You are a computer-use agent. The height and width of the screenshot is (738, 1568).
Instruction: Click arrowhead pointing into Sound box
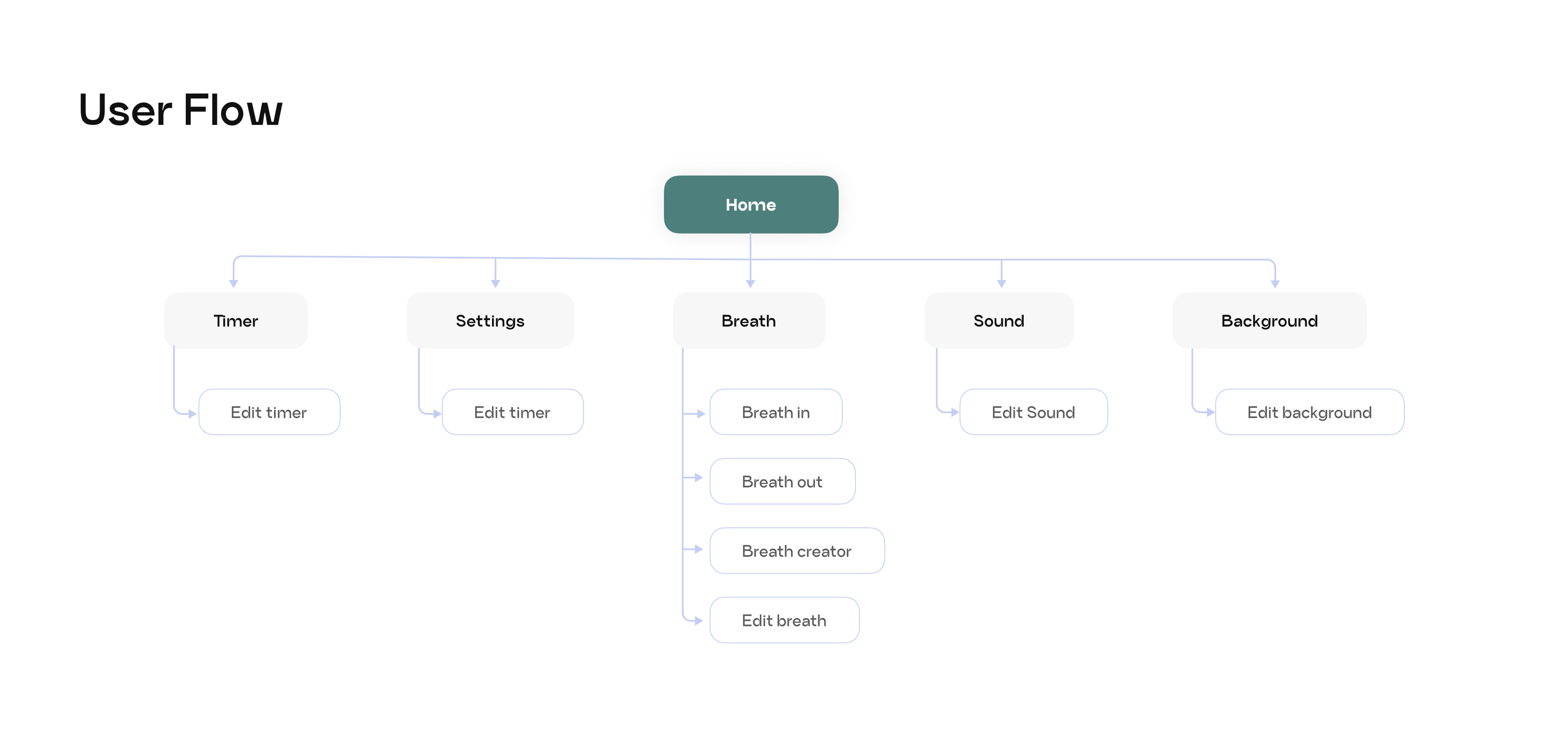[1001, 284]
